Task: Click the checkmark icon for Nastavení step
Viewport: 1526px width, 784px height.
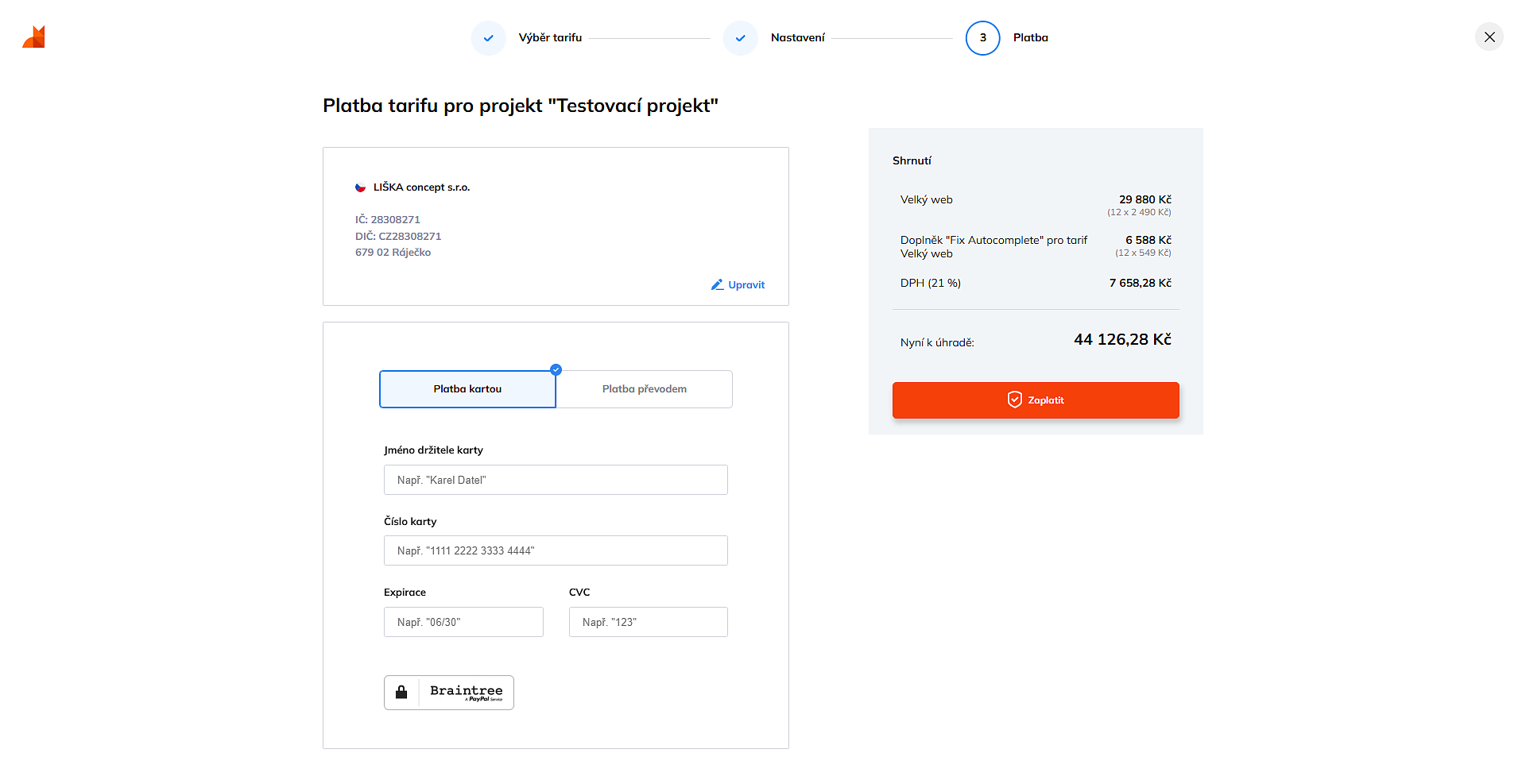Action: (x=740, y=38)
